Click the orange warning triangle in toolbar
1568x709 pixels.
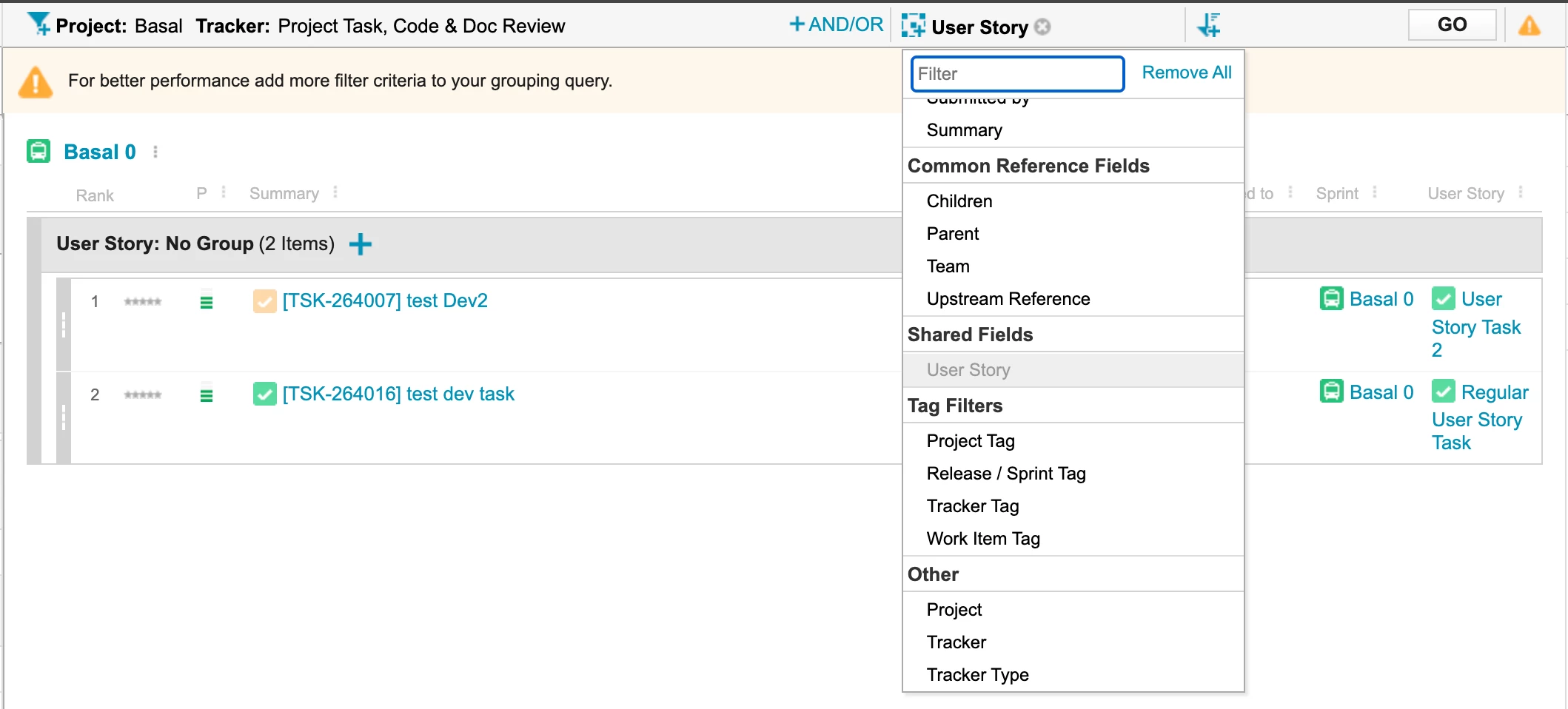point(1529,27)
